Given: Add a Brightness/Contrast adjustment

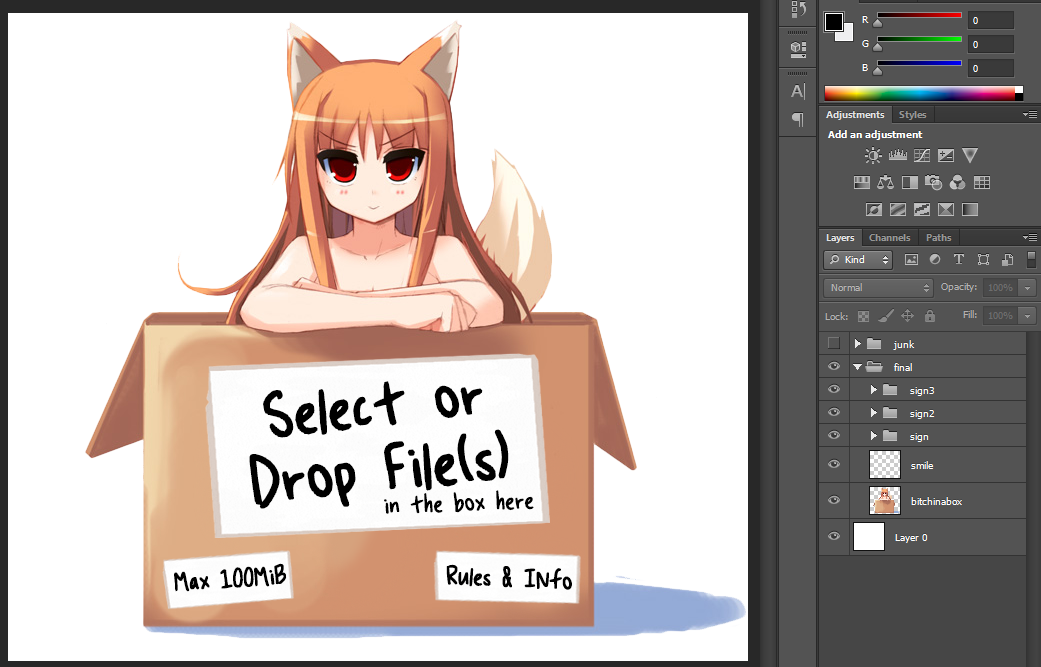Looking at the screenshot, I should coord(873,155).
